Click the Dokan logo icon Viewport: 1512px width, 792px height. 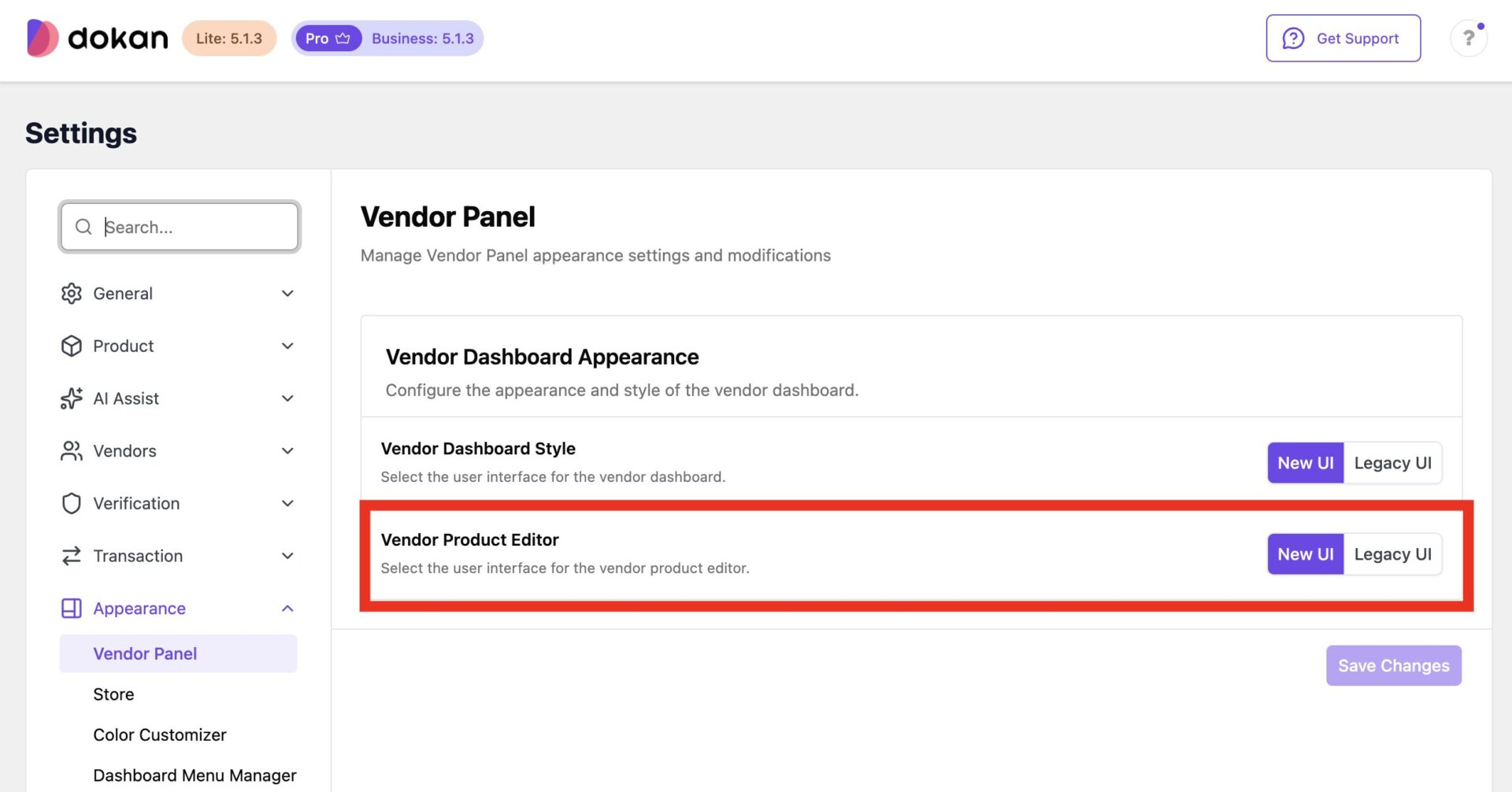point(43,38)
